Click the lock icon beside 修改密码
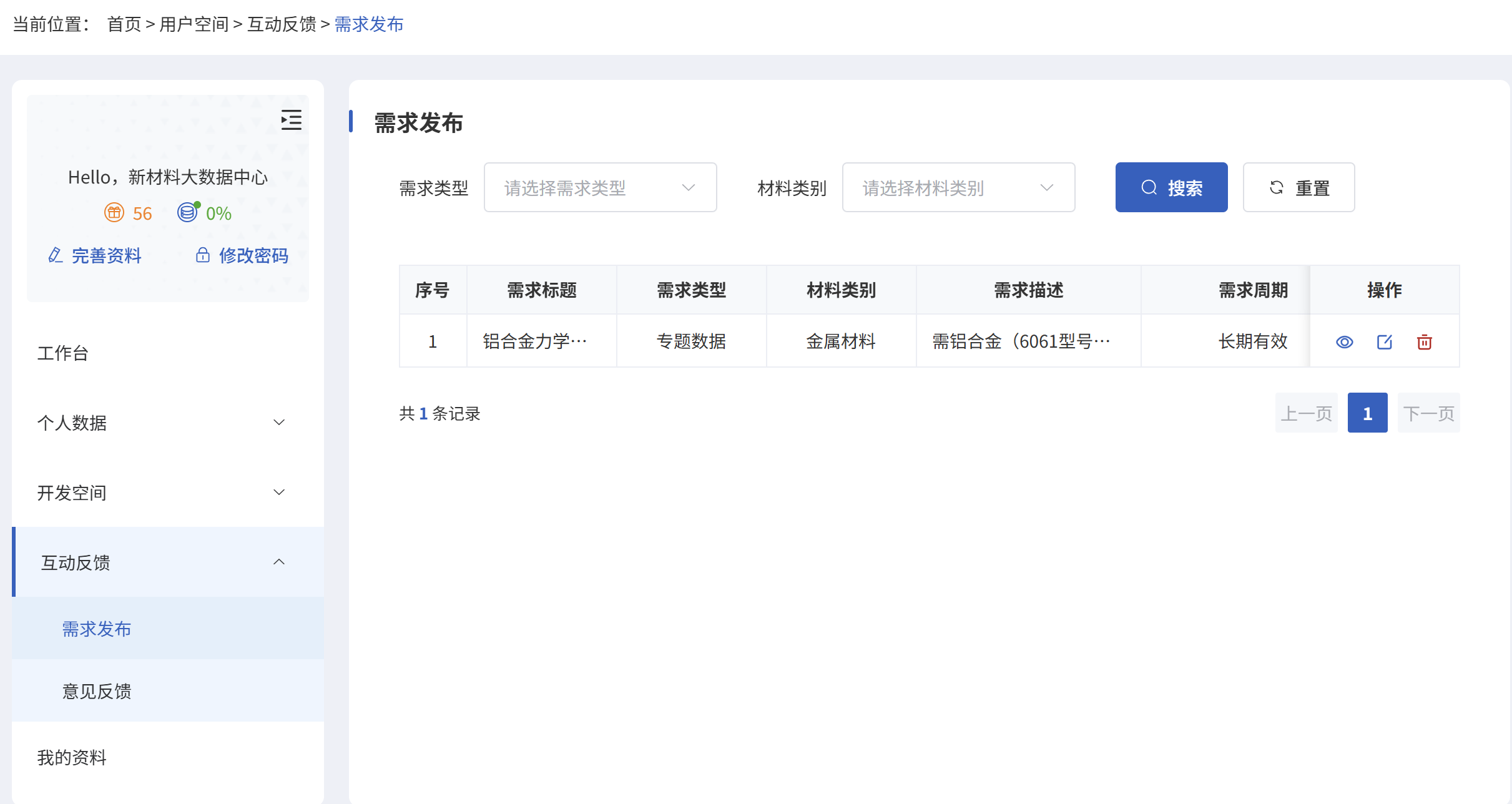1512x804 pixels. point(202,255)
